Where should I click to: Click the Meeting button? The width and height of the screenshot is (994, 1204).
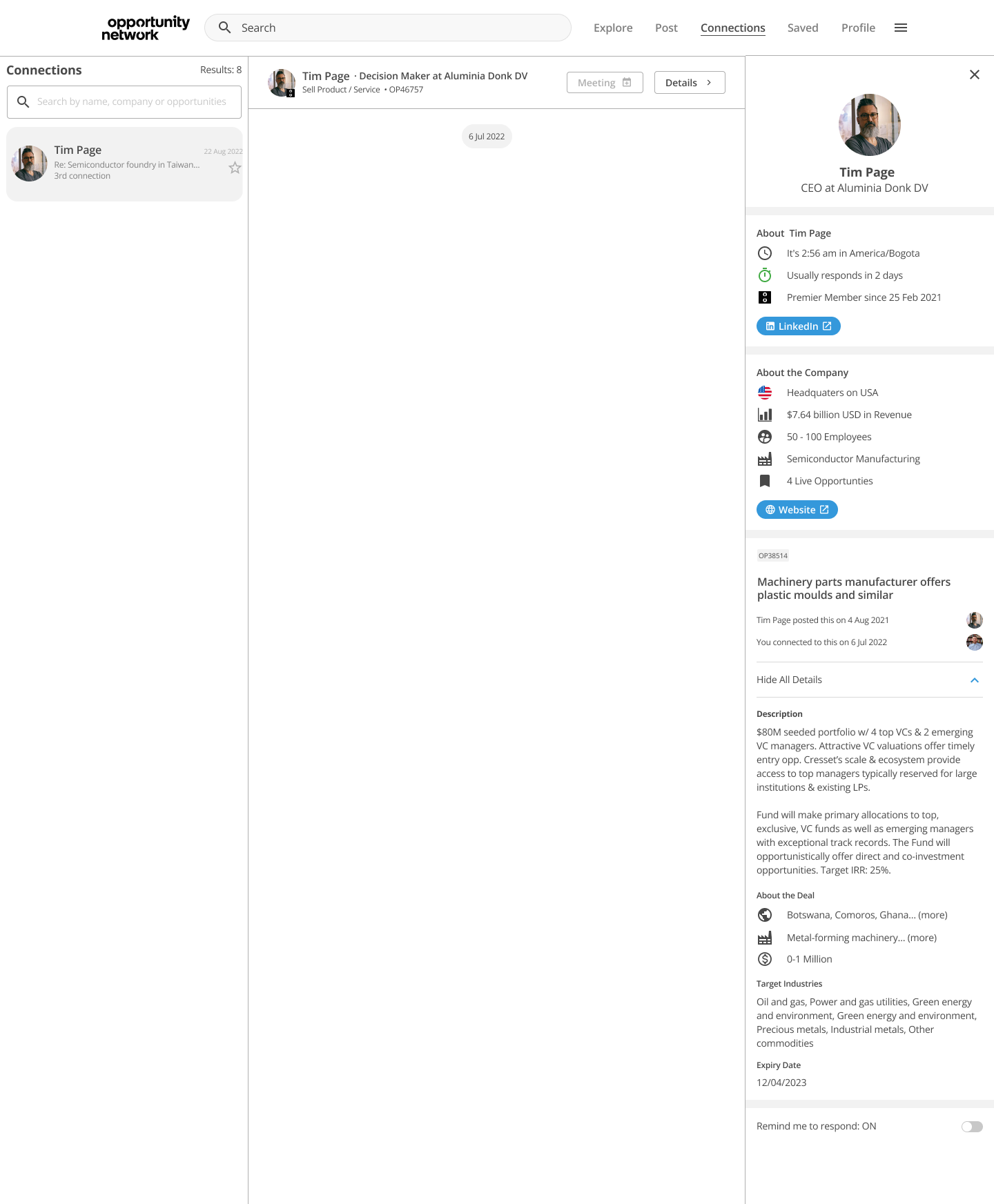(x=605, y=83)
